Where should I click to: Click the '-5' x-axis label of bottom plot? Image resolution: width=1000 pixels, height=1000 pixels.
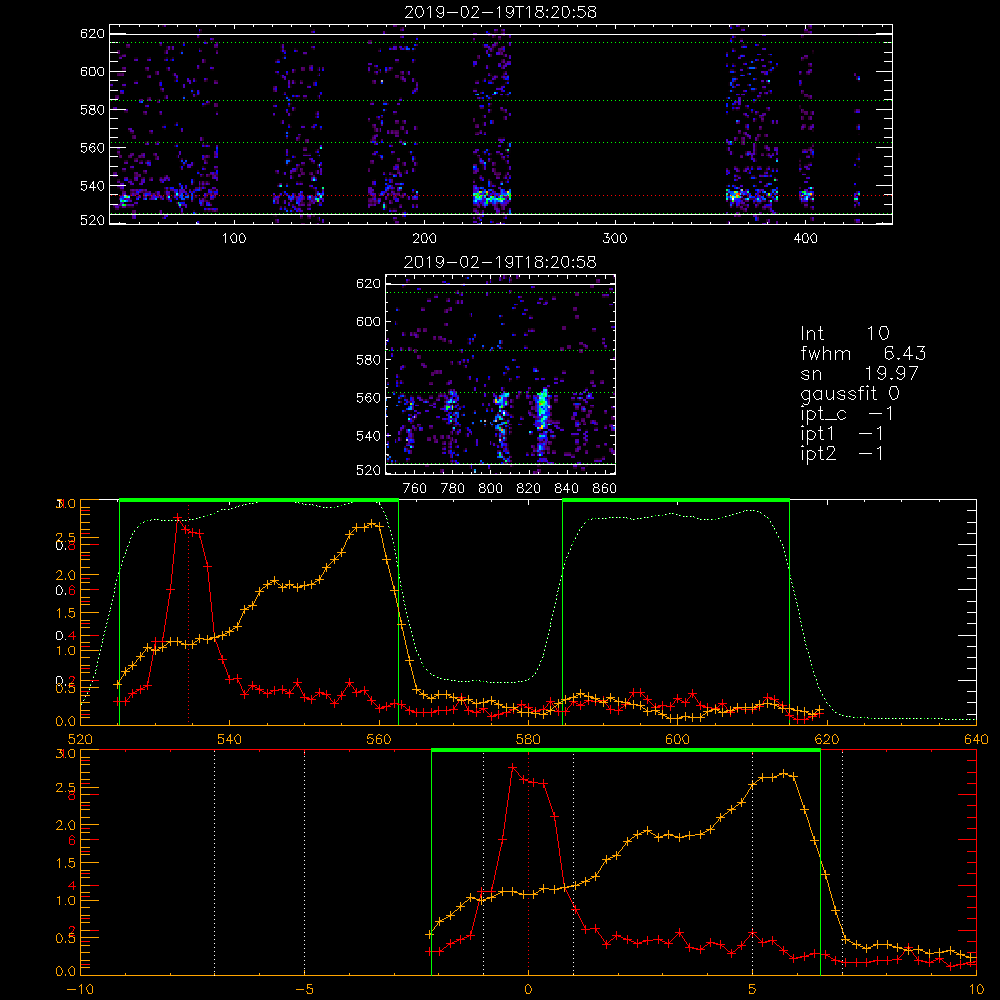[x=304, y=990]
